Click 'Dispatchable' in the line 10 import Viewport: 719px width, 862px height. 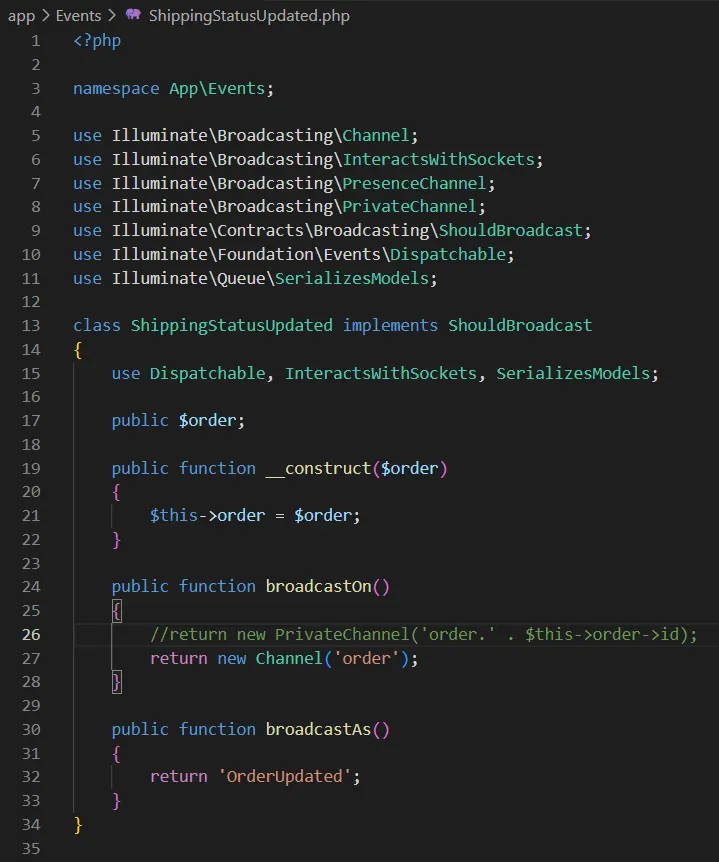coord(447,255)
